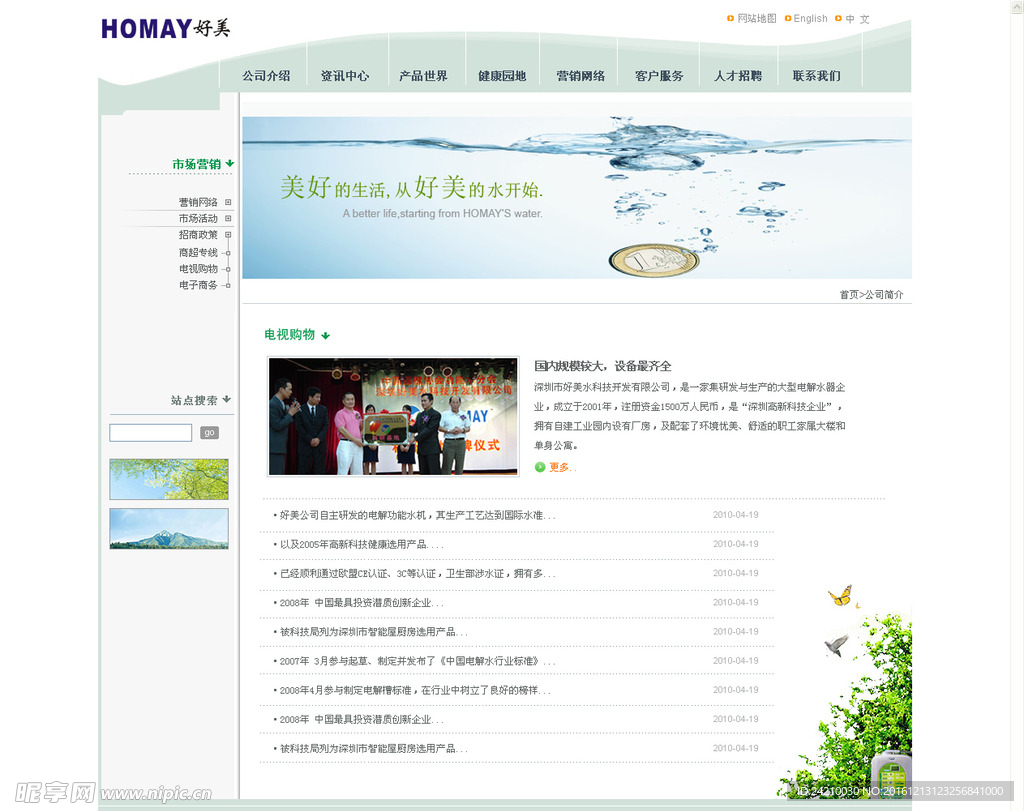Screen dimensions: 1024x811
Task: Select 商超专线 in the sidebar tree
Action: pos(198,253)
